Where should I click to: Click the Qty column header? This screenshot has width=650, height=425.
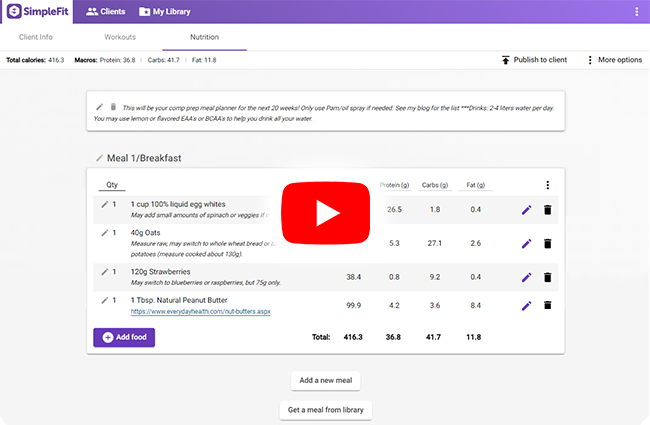pos(112,185)
